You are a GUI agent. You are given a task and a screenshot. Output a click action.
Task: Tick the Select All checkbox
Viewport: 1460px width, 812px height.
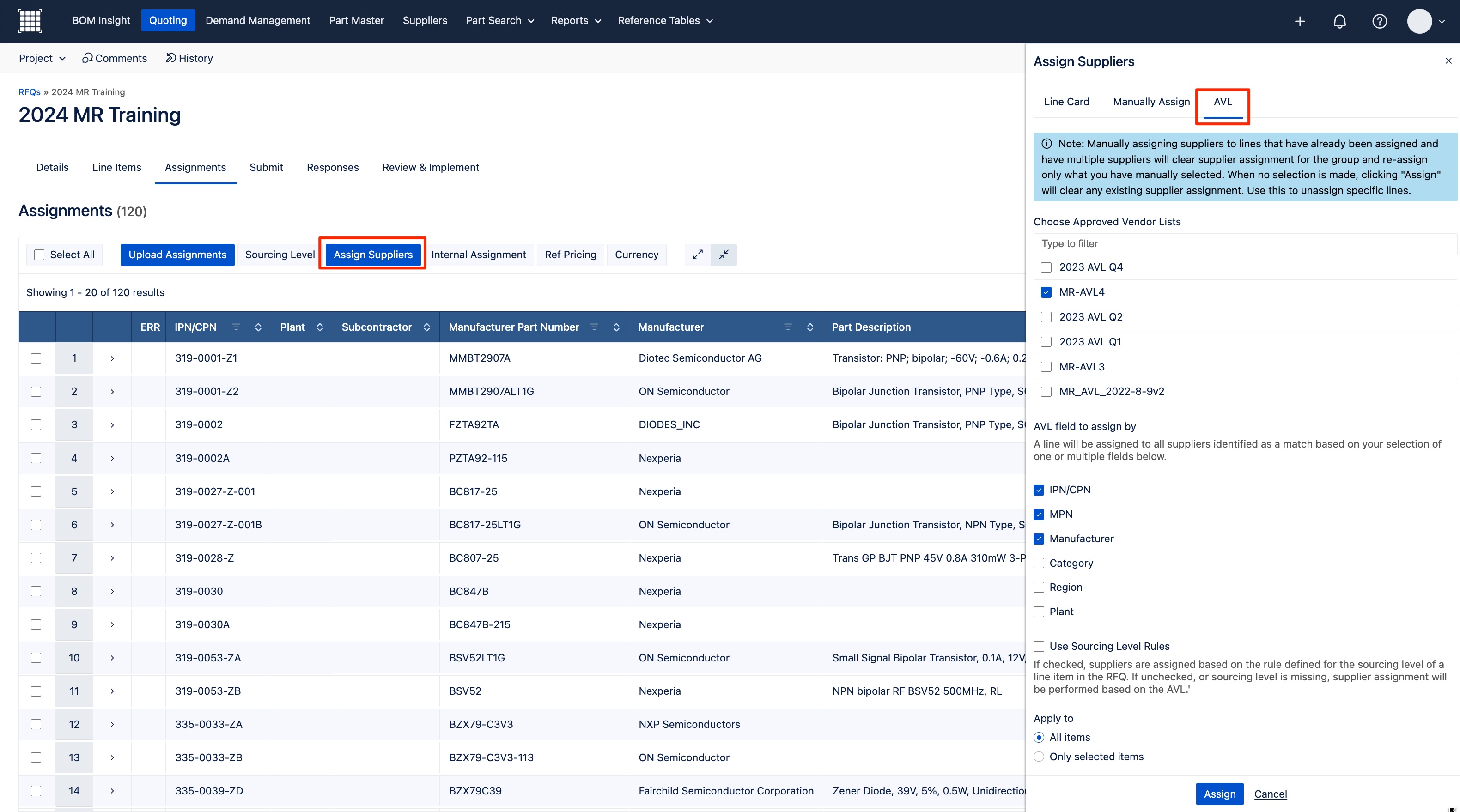39,255
